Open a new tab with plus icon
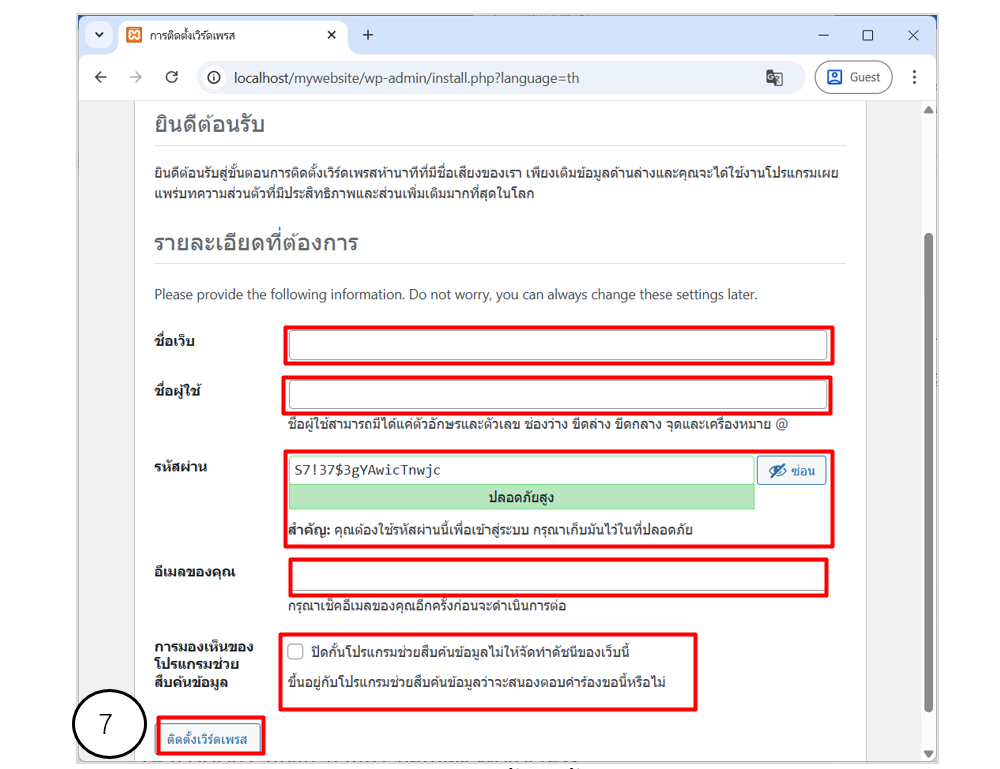Image resolution: width=1000 pixels, height=769 pixels. [x=368, y=35]
